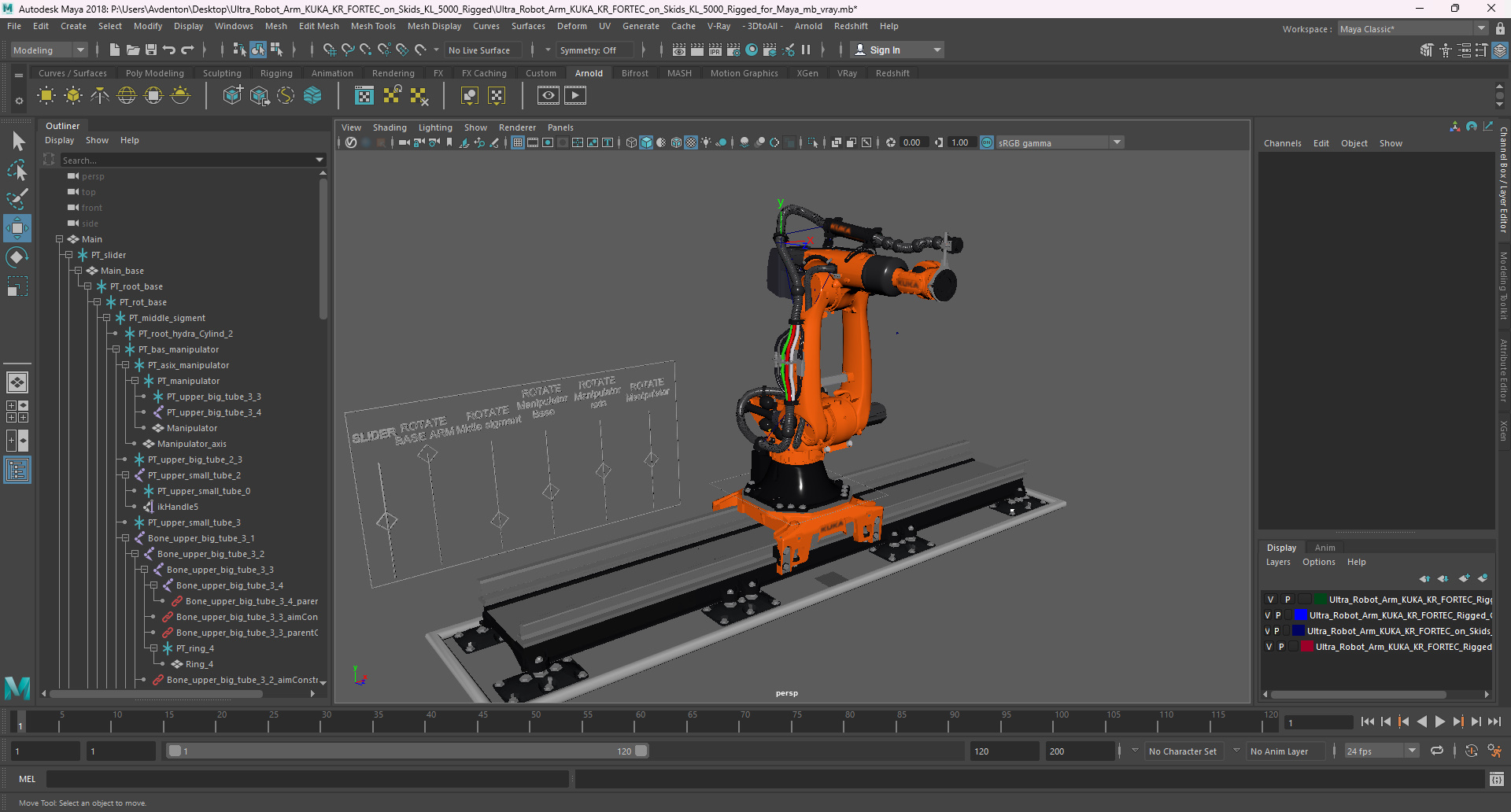Click the Arnold area light shelf icon
Screen dimensions: 1511x812
tap(46, 96)
